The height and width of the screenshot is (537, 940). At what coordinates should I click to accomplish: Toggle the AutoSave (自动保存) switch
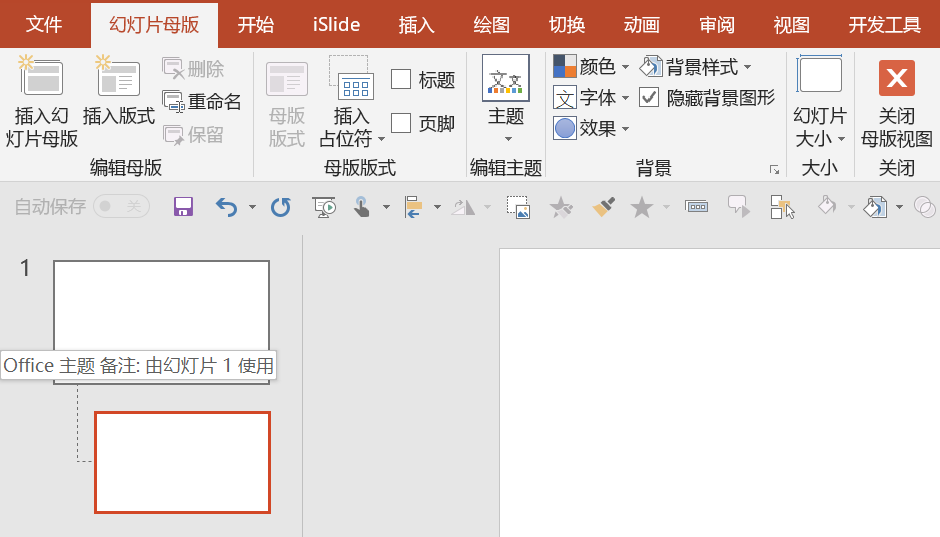(x=121, y=207)
